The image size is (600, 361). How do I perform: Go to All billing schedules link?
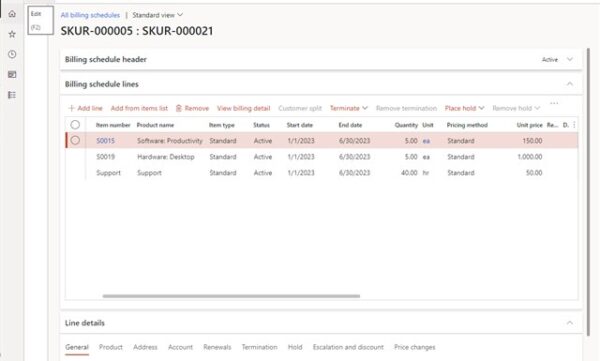90,15
